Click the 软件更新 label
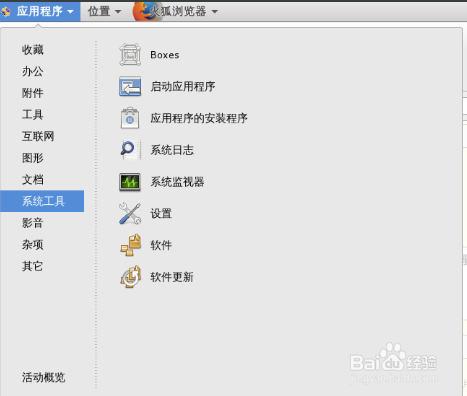The image size is (467, 396). pyautogui.click(x=172, y=277)
